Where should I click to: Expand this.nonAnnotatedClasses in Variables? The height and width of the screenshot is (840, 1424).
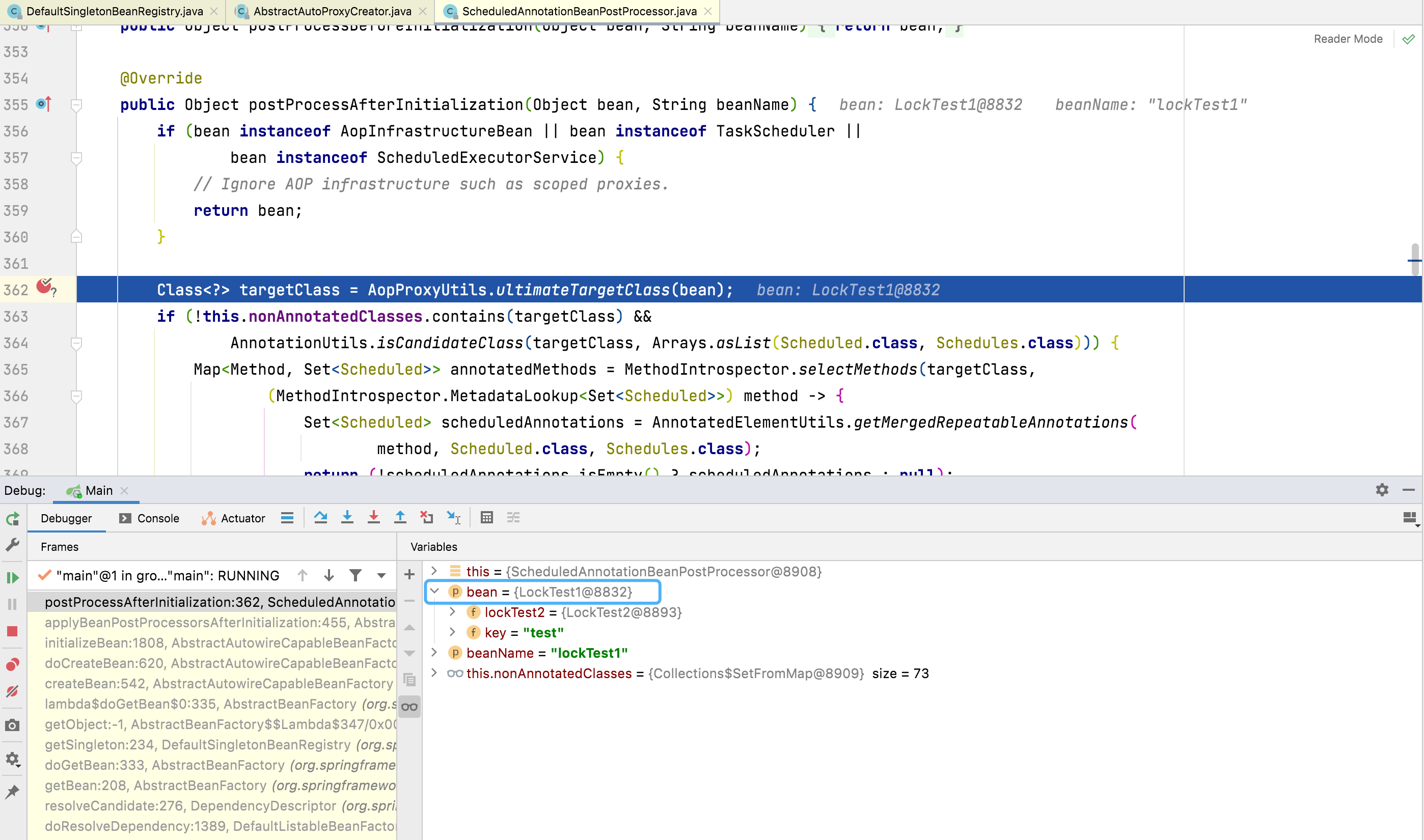pyautogui.click(x=434, y=673)
